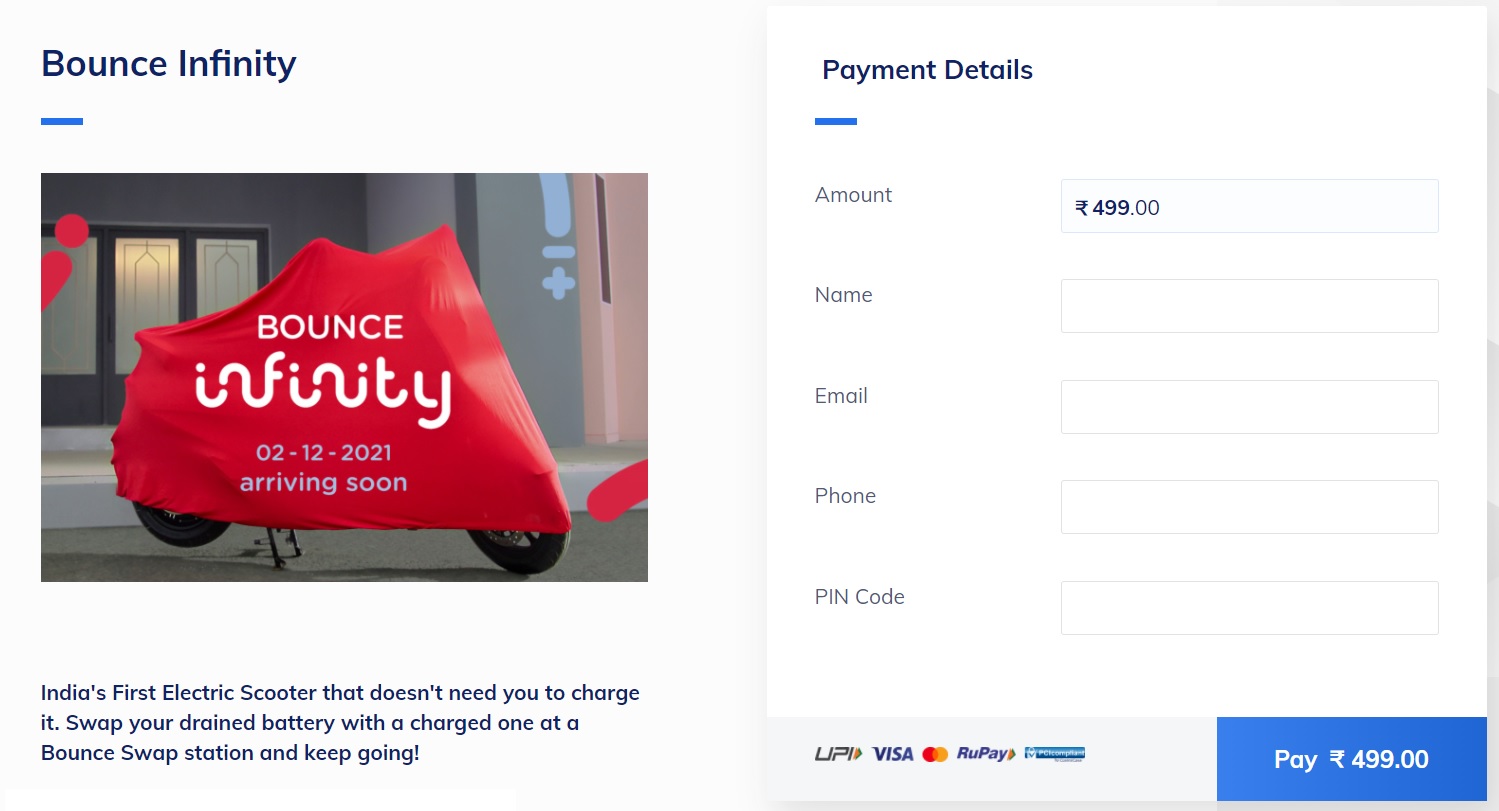Click the Phone field label
This screenshot has height=811, width=1499.
pos(845,496)
